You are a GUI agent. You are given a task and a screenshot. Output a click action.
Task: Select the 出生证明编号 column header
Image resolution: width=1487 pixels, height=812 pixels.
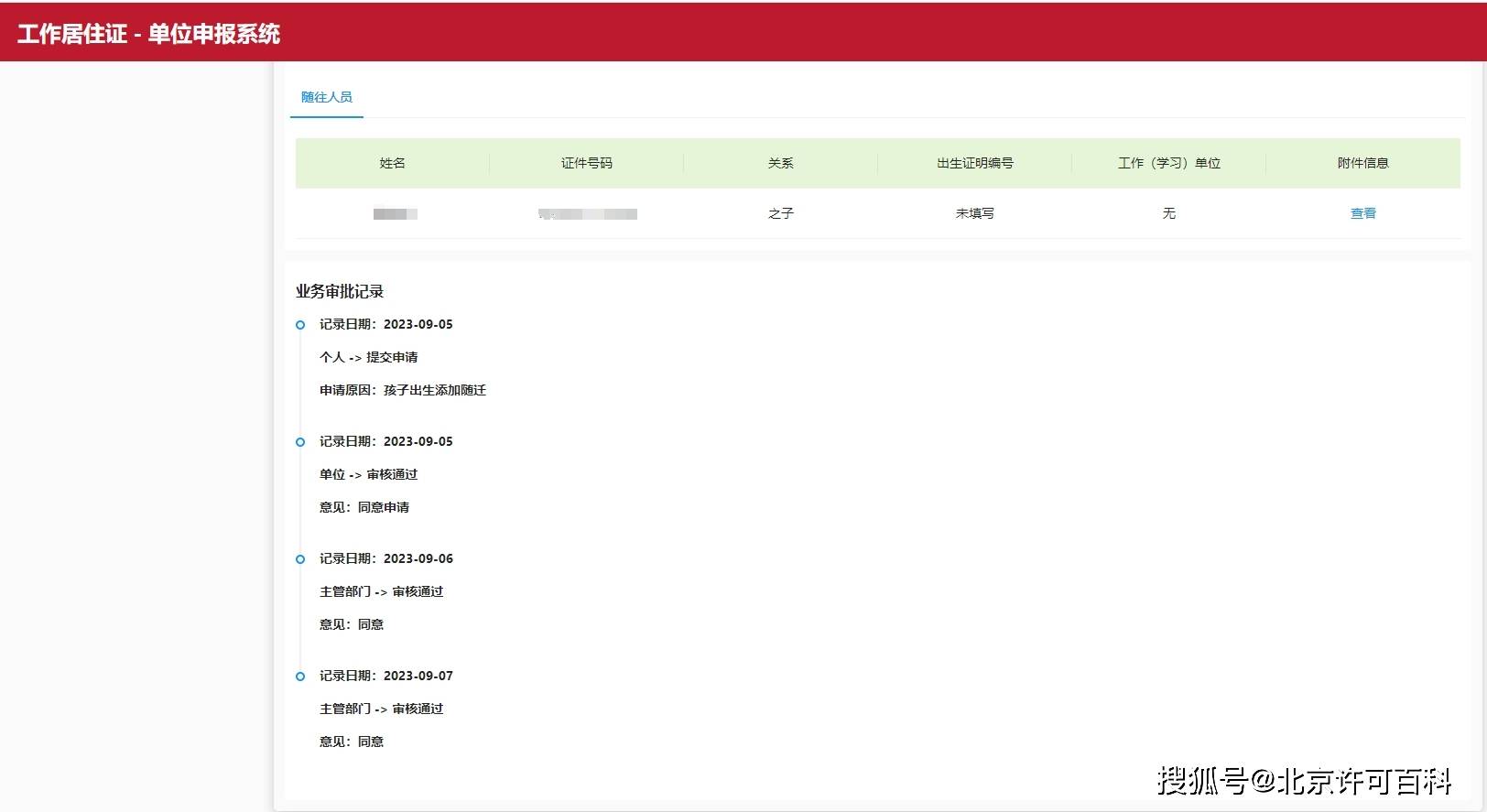click(974, 163)
